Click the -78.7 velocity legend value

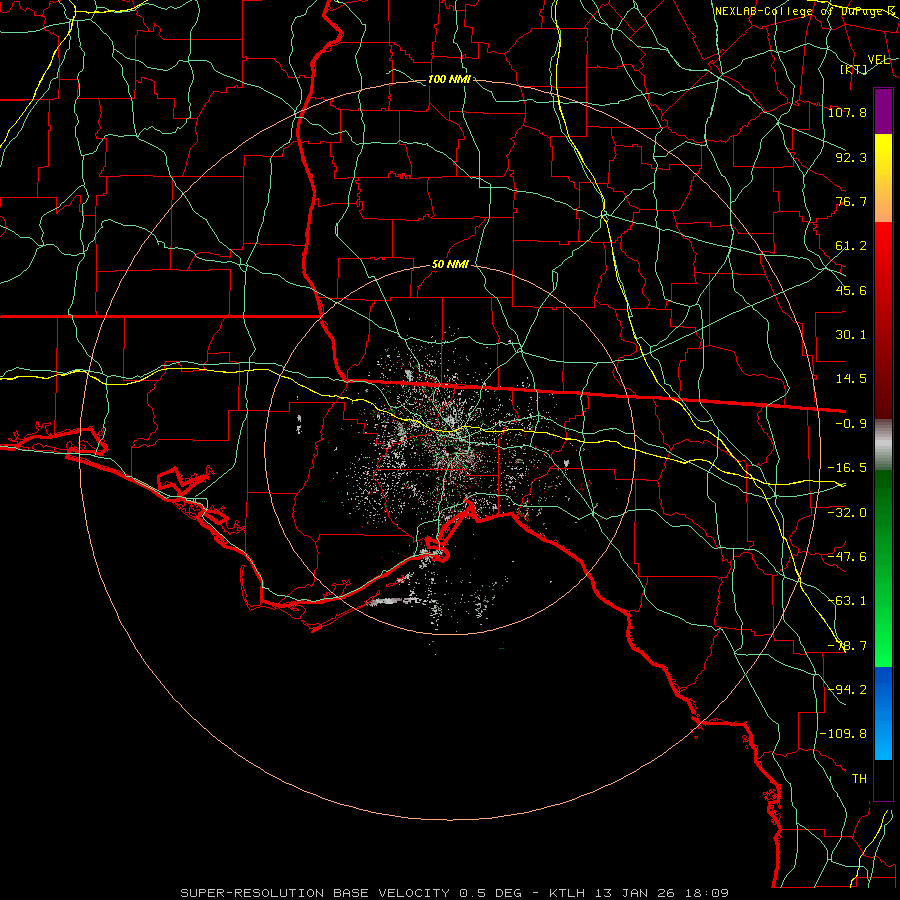tap(847, 646)
